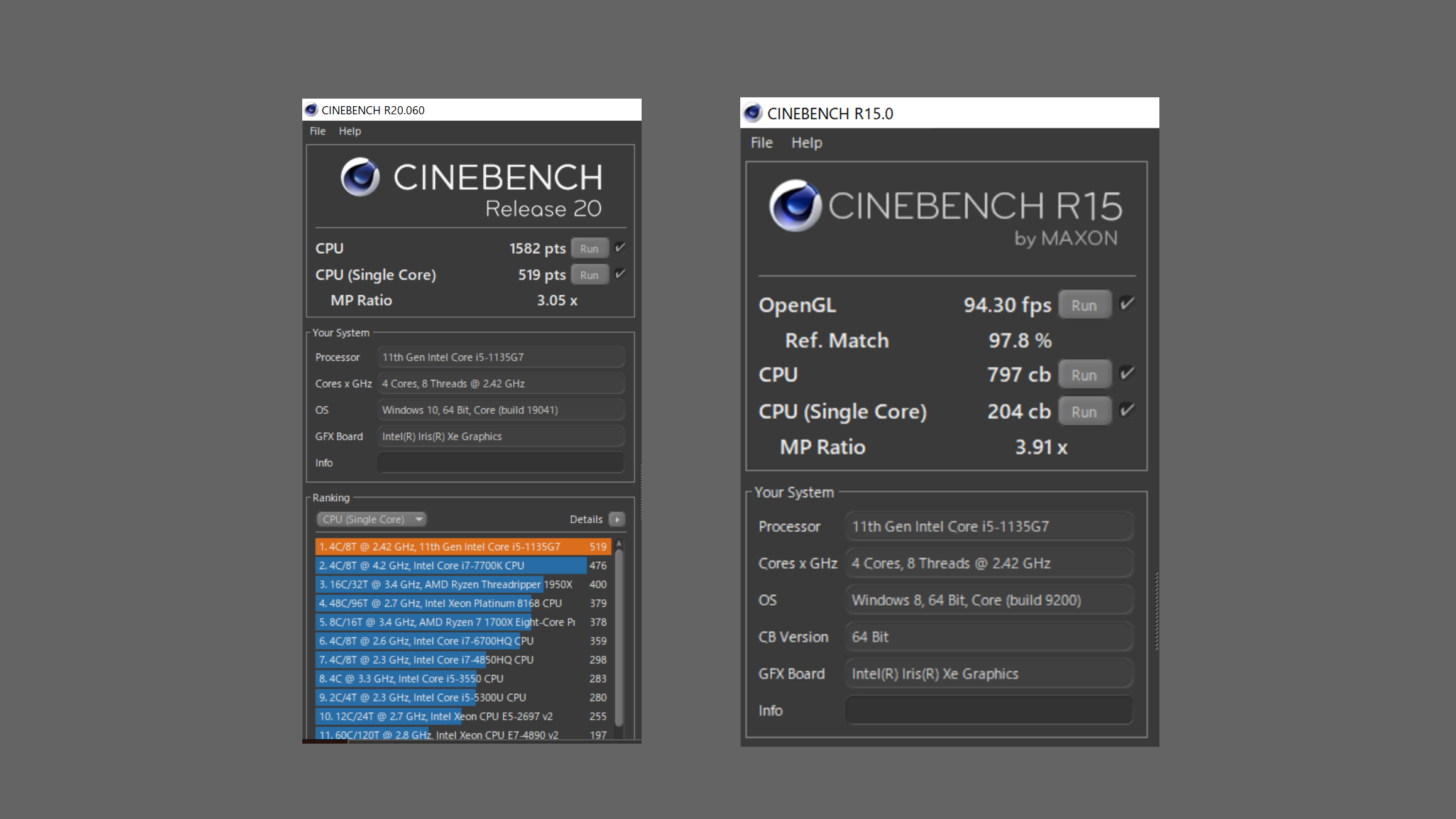Toggle the R15 CPU Single Core checkbox
The height and width of the screenshot is (819, 1456).
point(1127,411)
